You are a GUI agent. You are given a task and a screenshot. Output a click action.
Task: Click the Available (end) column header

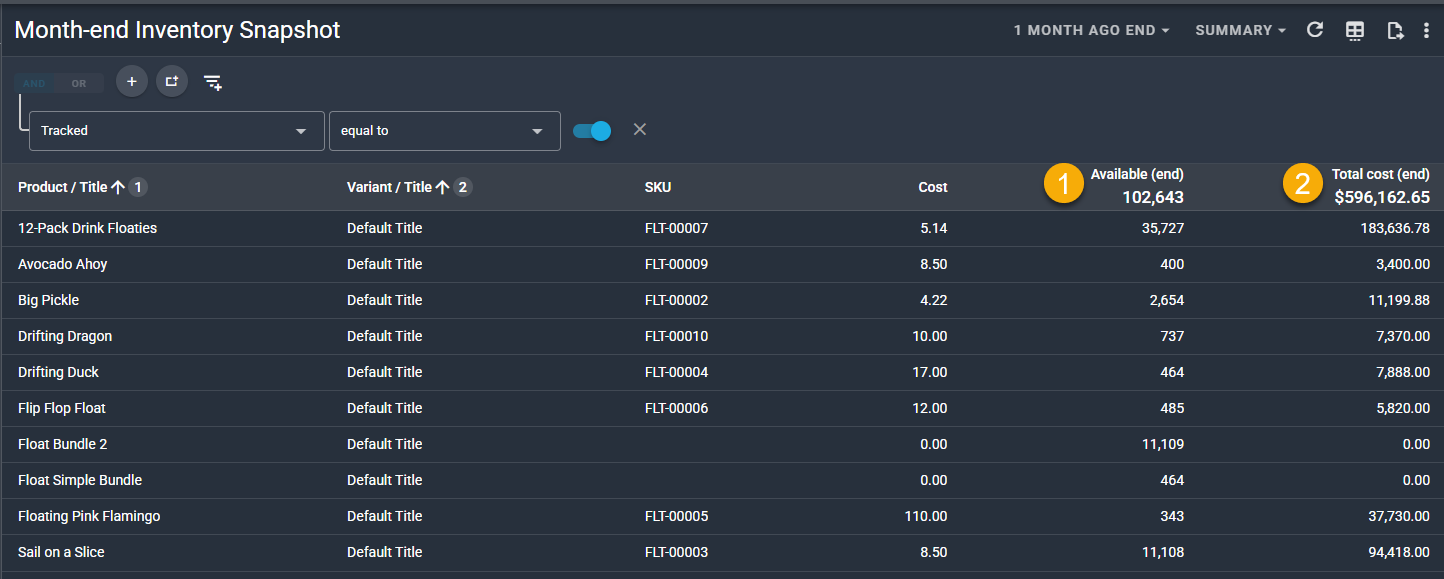(1136, 175)
